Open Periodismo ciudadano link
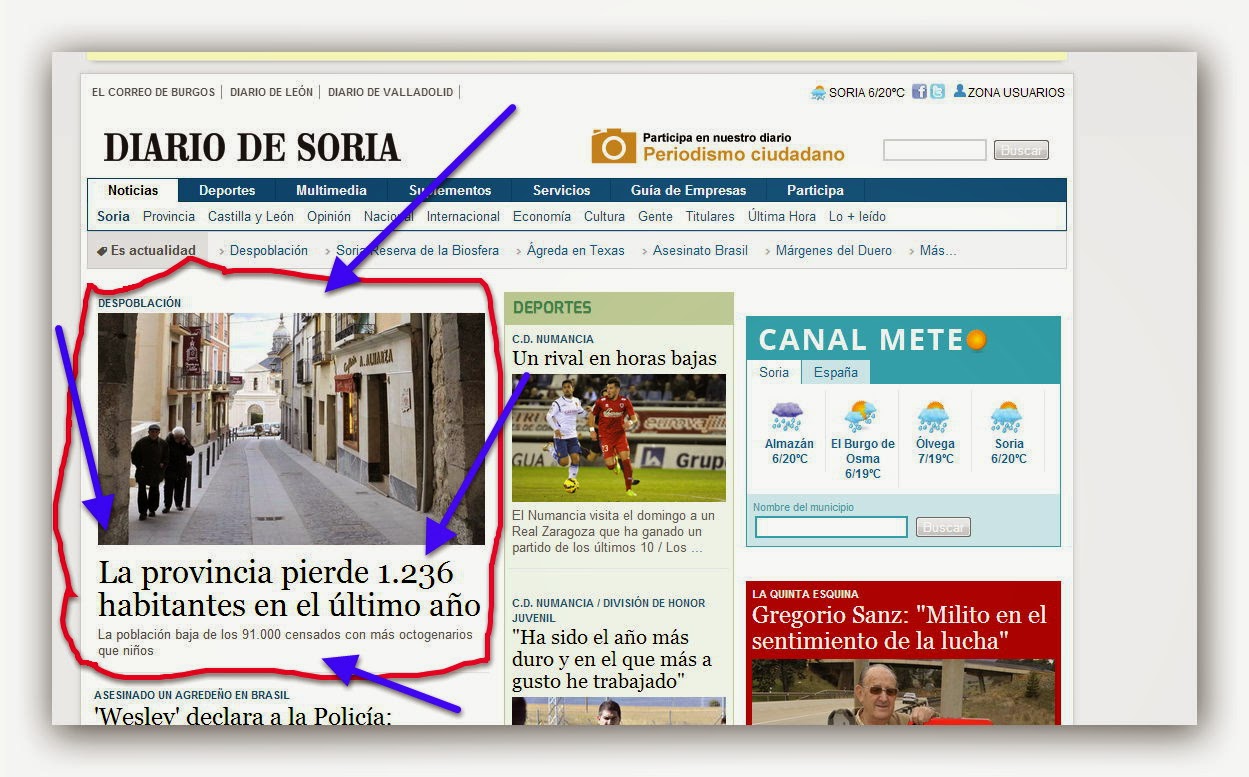Image resolution: width=1249 pixels, height=777 pixels. click(x=743, y=154)
